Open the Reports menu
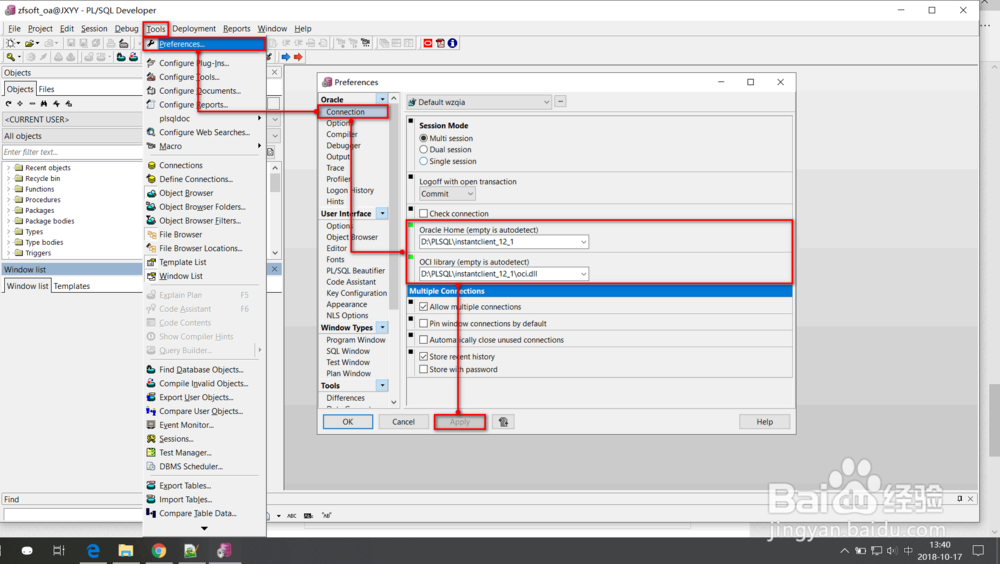 [x=237, y=29]
